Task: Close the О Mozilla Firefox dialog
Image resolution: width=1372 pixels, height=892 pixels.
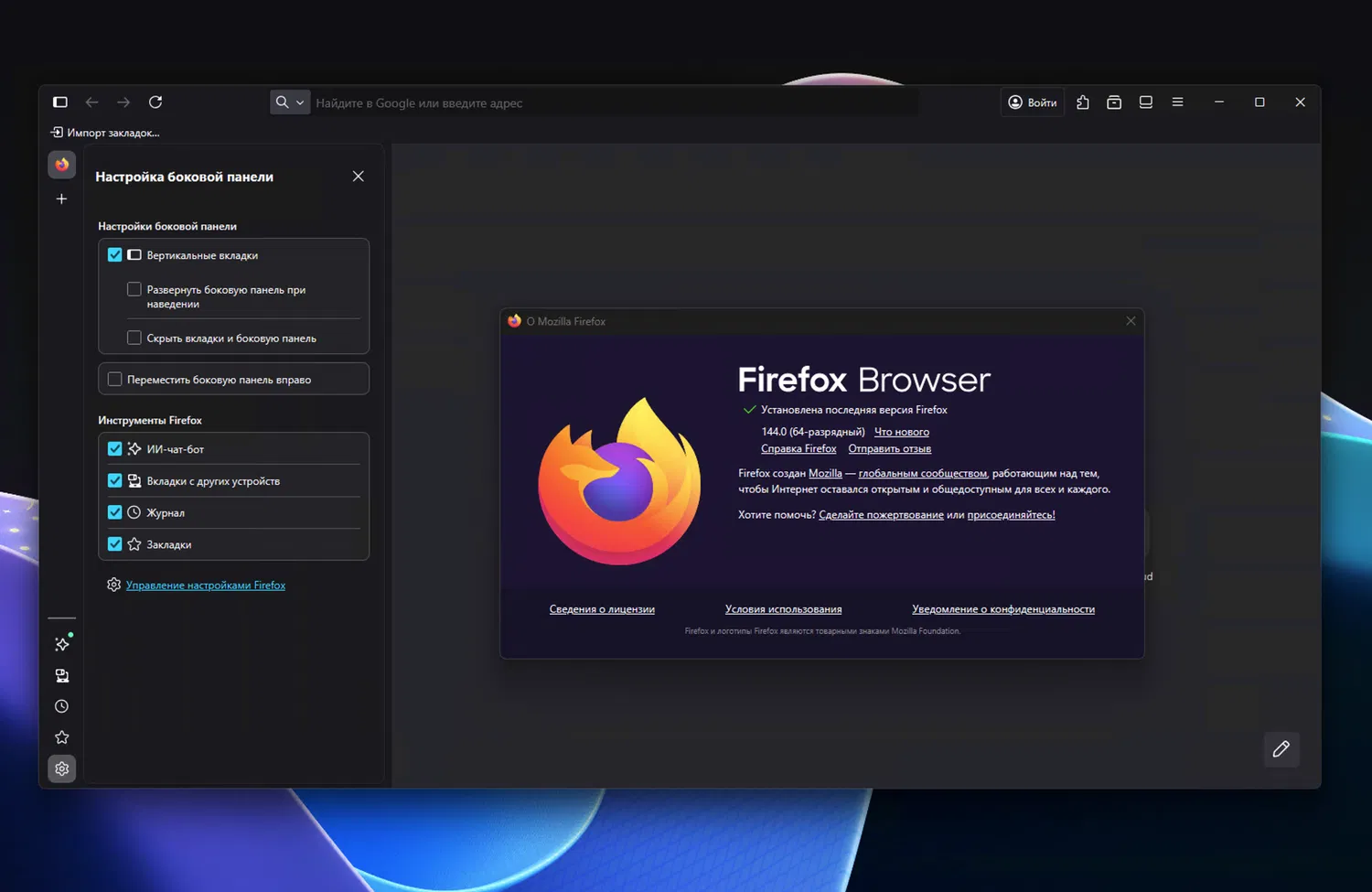Action: [1131, 321]
